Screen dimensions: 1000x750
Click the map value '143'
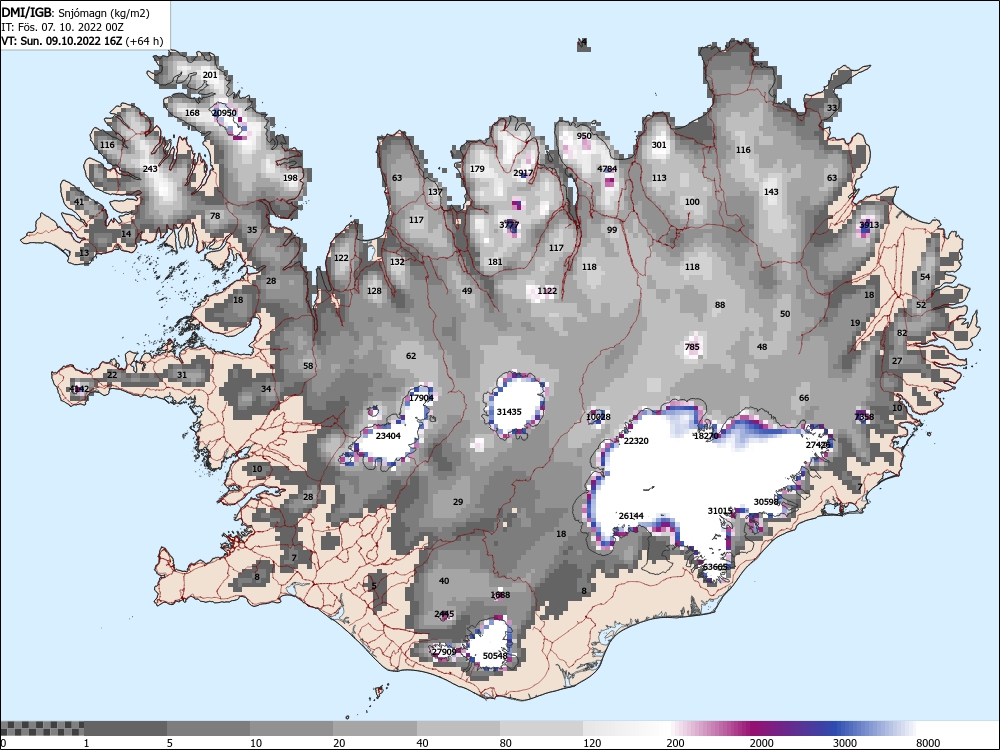[x=771, y=192]
